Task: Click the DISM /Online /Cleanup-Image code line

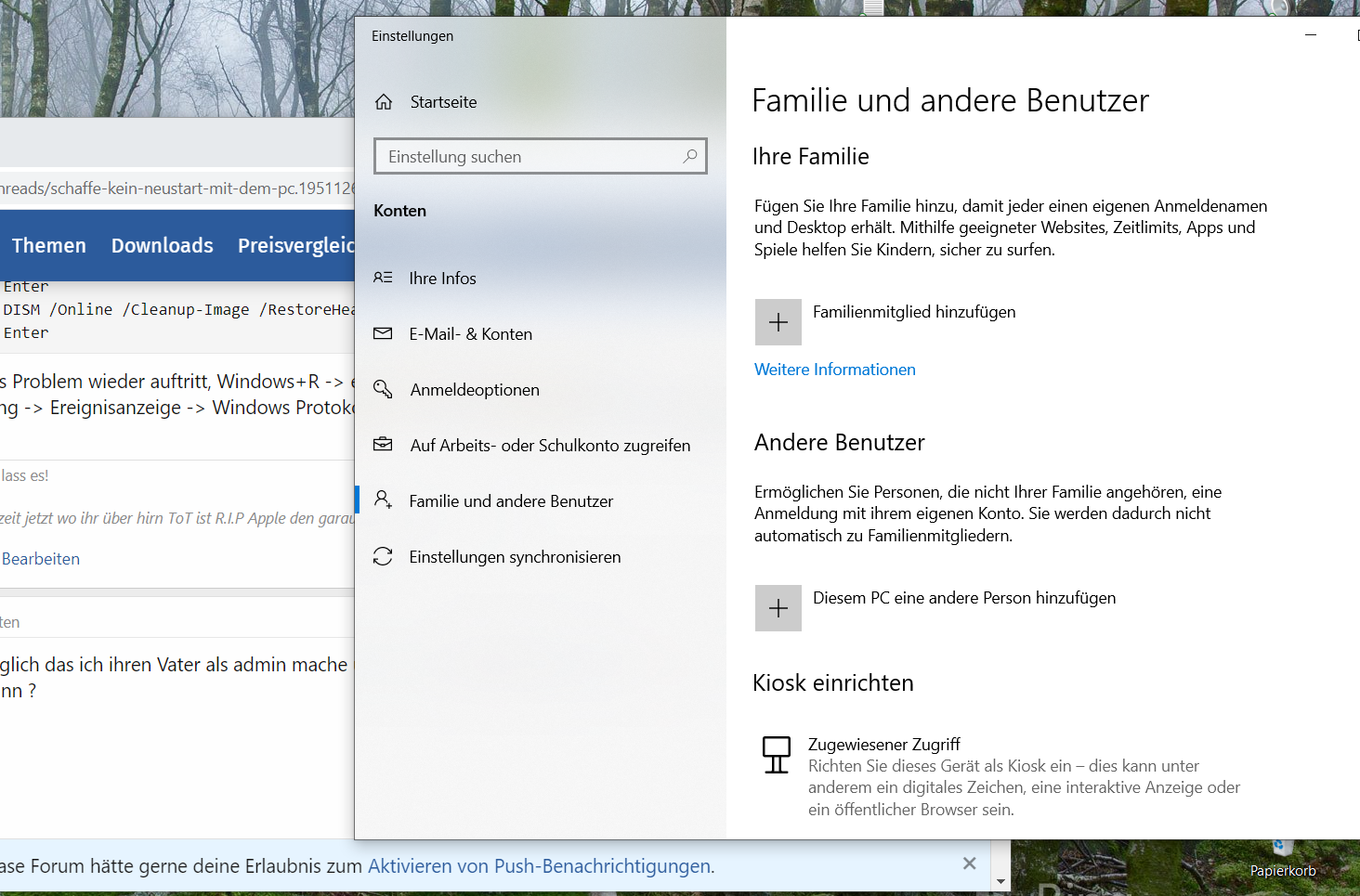Action: pyautogui.click(x=178, y=309)
